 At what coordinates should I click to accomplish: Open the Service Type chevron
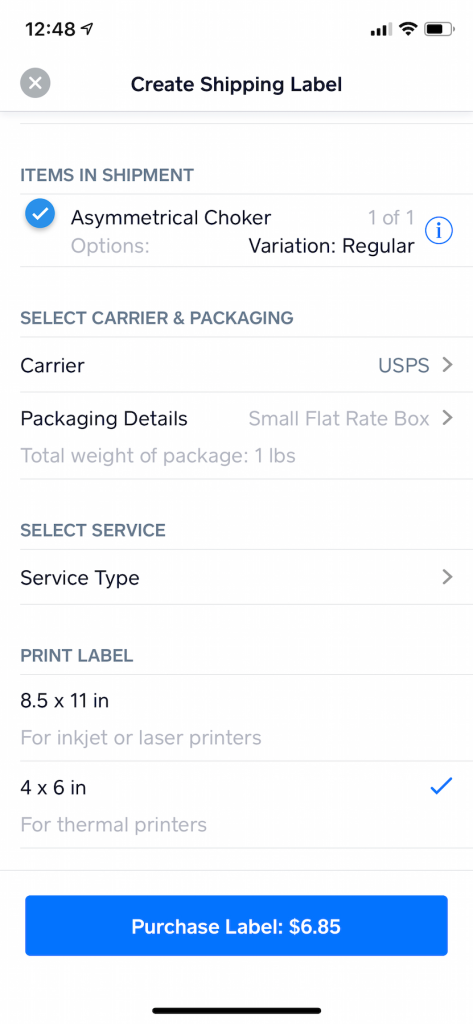(448, 577)
